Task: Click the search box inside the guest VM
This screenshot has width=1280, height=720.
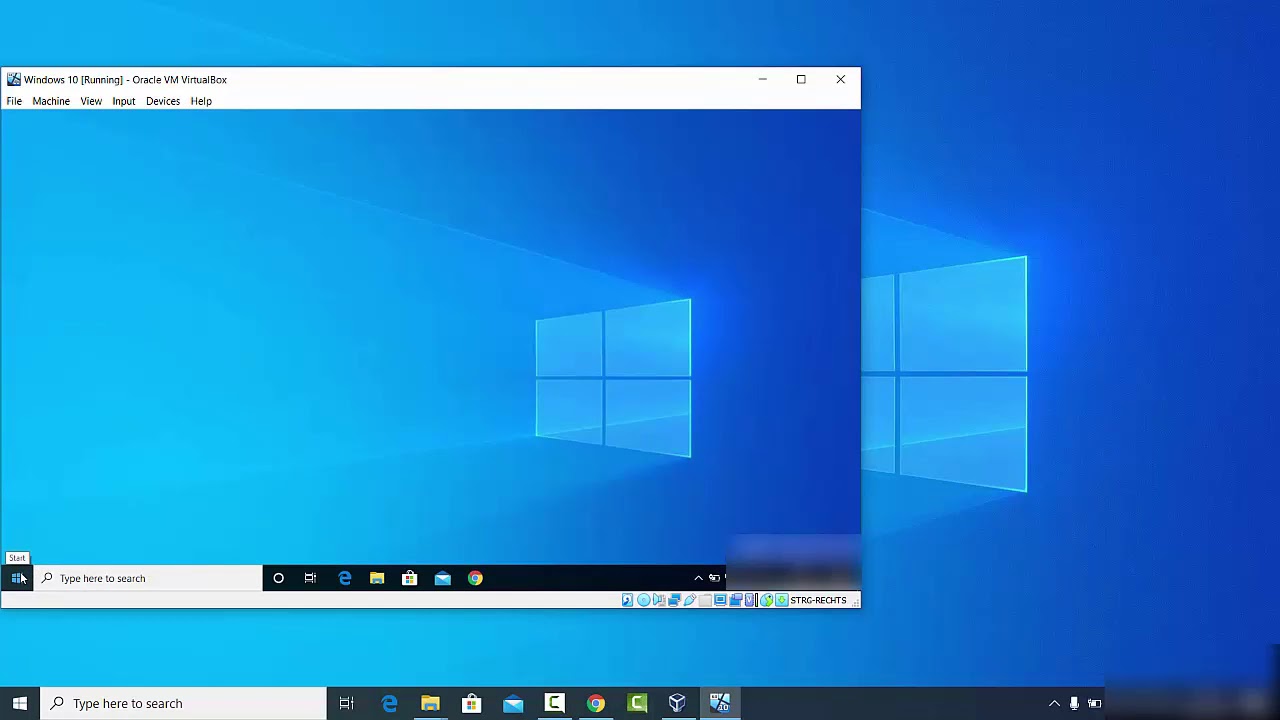Action: point(148,578)
